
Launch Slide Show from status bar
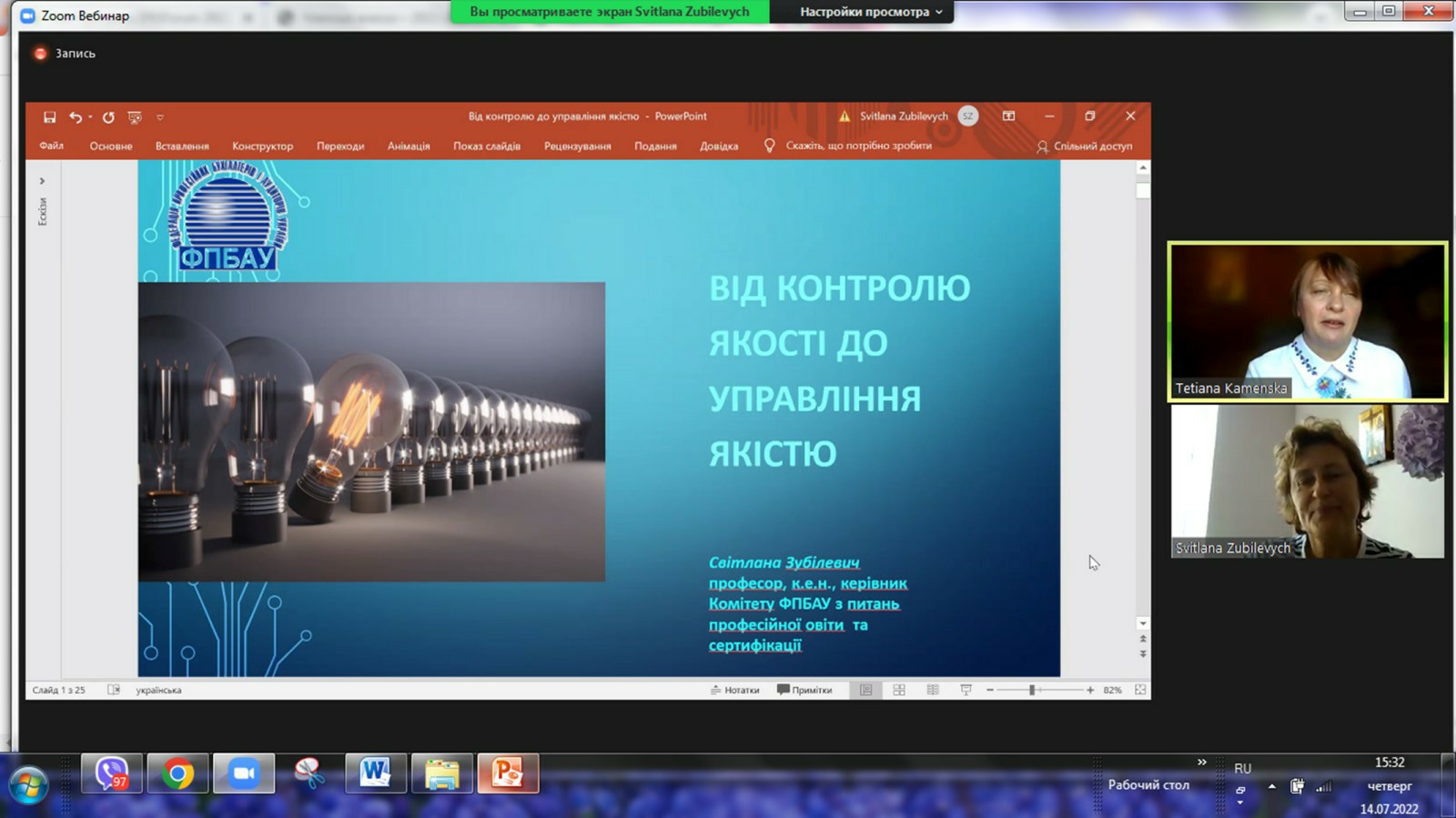966,691
